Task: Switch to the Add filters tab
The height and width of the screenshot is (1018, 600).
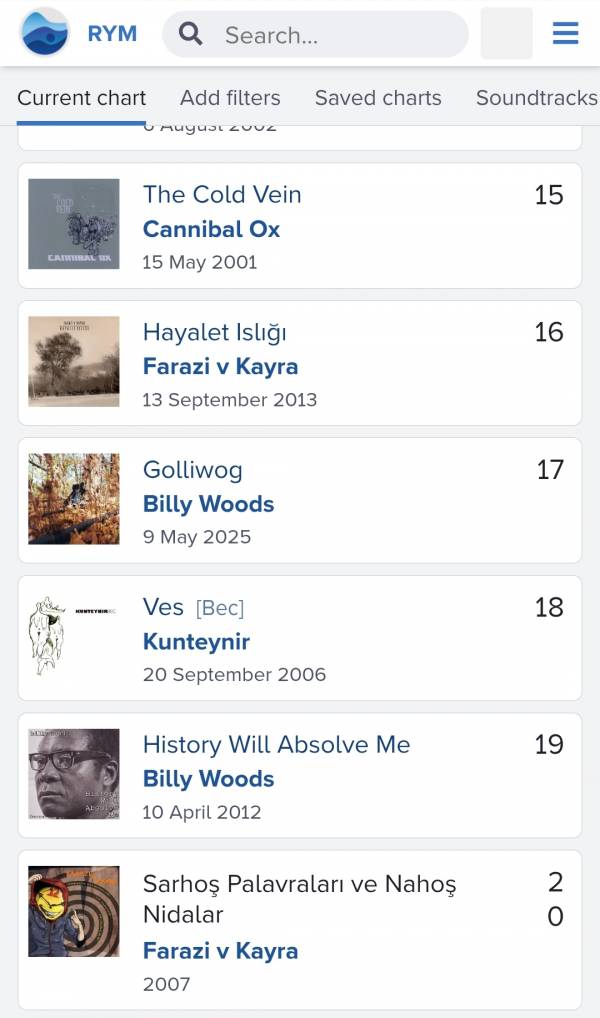Action: pos(230,98)
